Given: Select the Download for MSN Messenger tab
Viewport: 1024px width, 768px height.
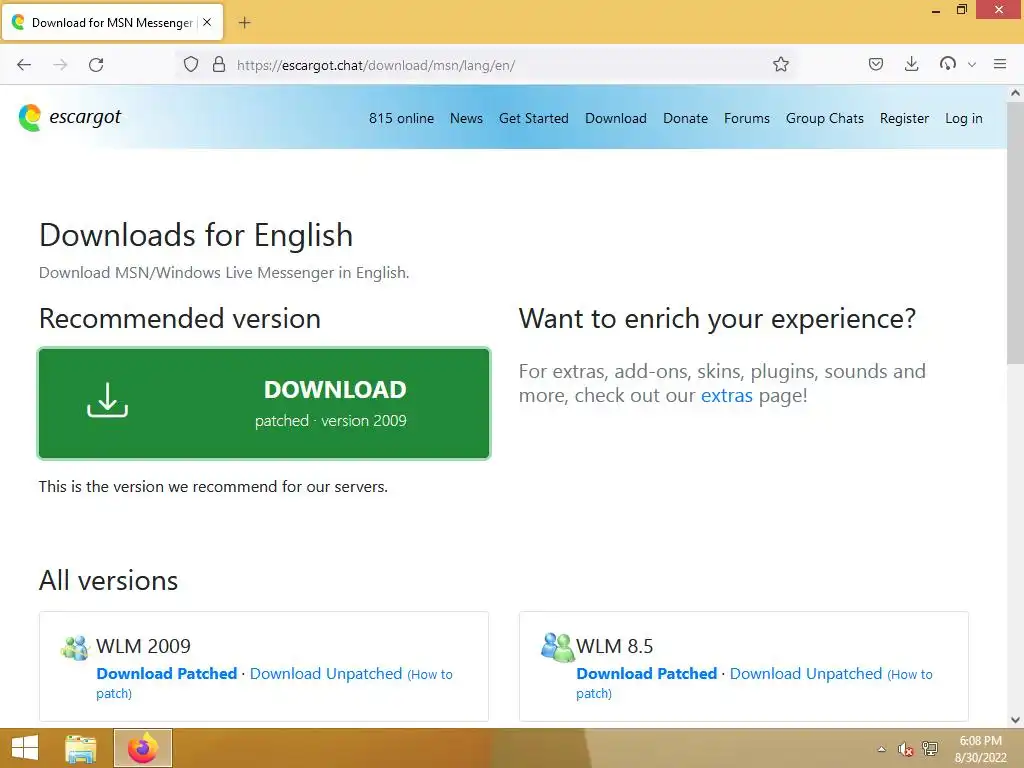Looking at the screenshot, I should click(x=112, y=23).
